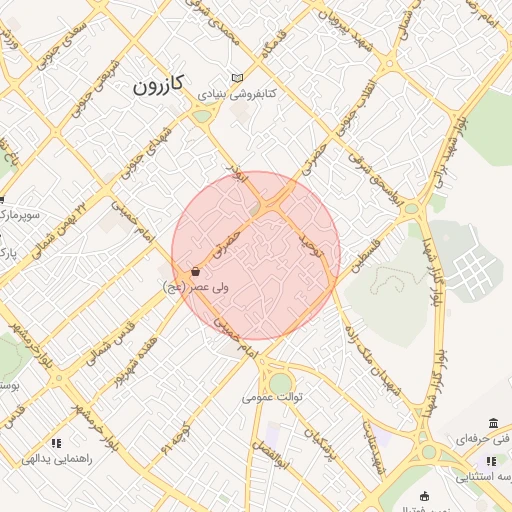Select the ولی عصر (عج) place label
This screenshot has width=512, height=512.
click(196, 287)
